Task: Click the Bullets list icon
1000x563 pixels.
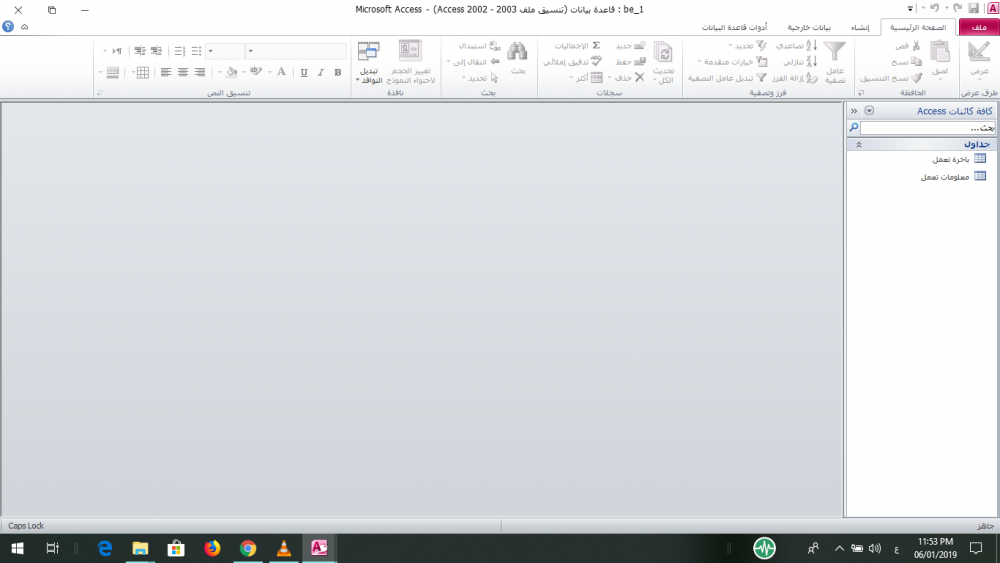Action: tap(196, 51)
